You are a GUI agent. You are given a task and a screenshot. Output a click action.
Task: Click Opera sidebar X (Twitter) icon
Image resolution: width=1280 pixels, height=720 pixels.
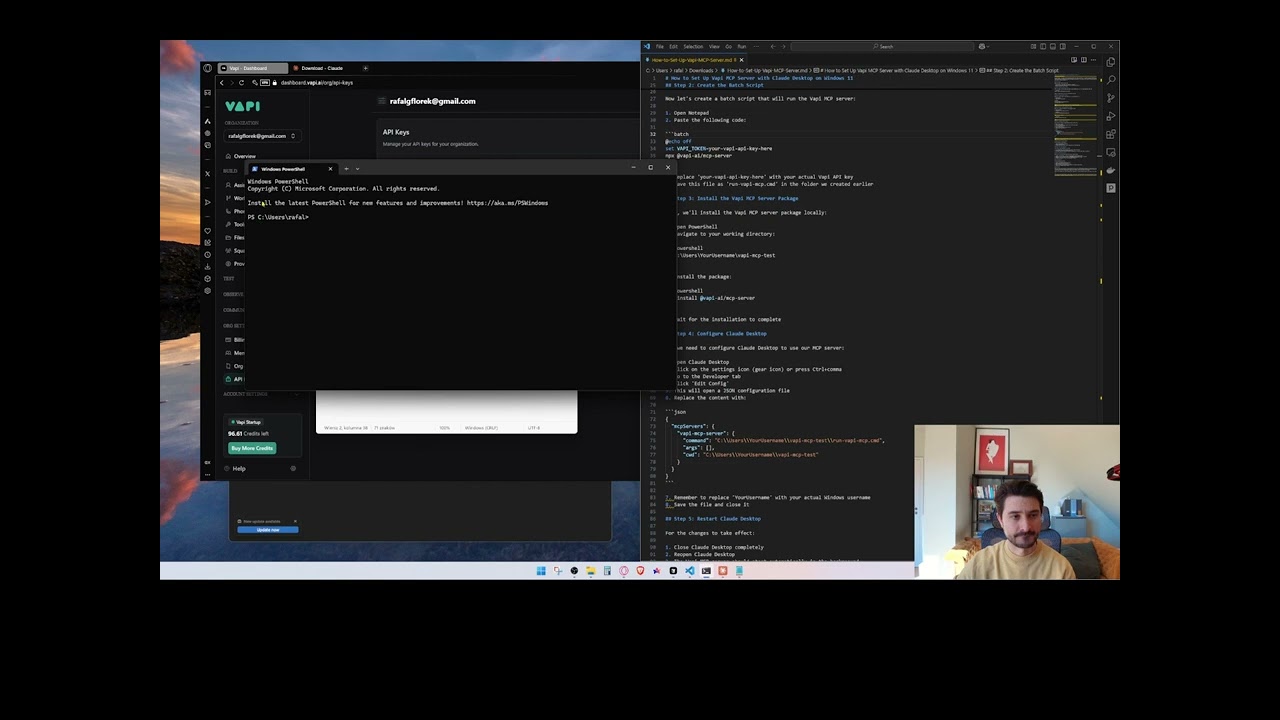click(x=207, y=173)
